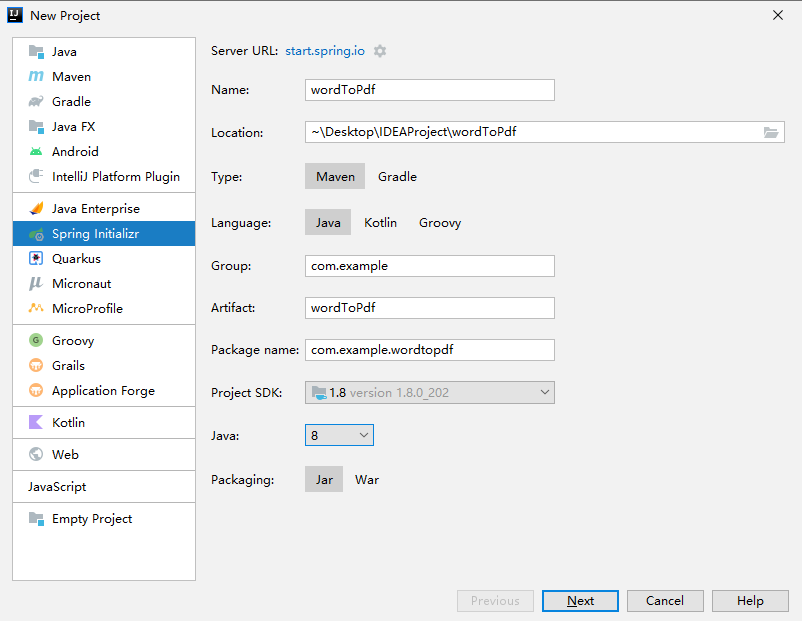
Task: Click the Quarkus icon in sidebar
Action: pos(36,258)
